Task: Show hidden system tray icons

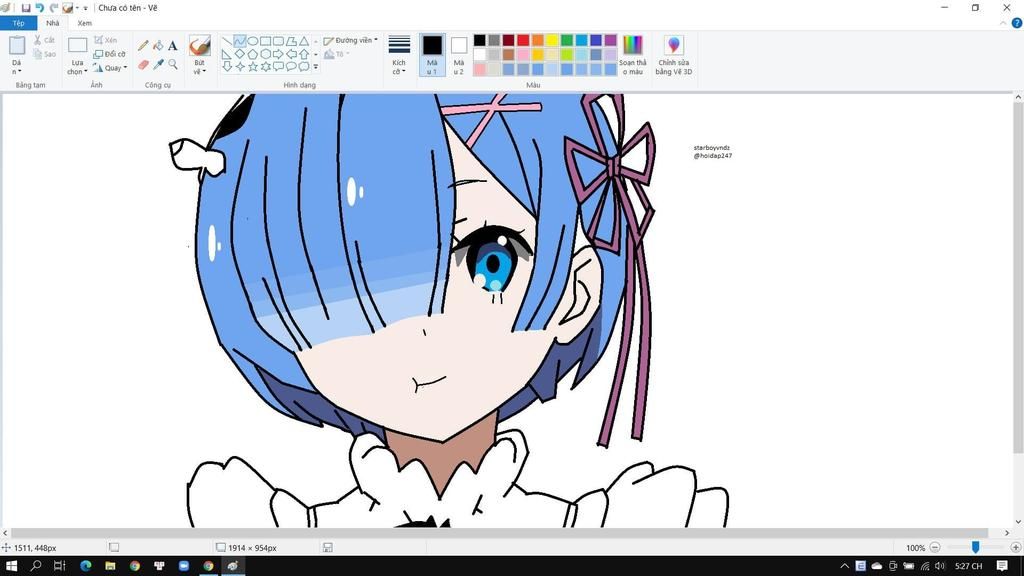Action: [844, 566]
